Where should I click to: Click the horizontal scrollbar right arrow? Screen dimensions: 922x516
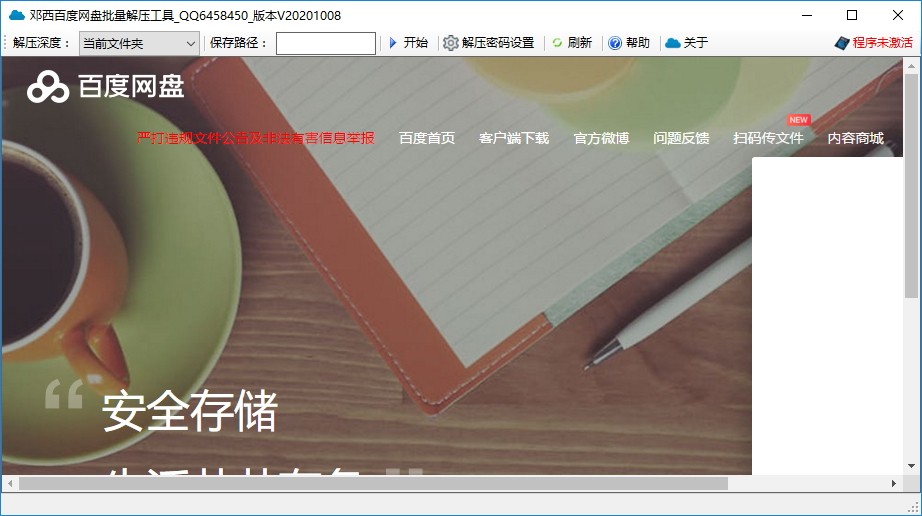[x=894, y=484]
